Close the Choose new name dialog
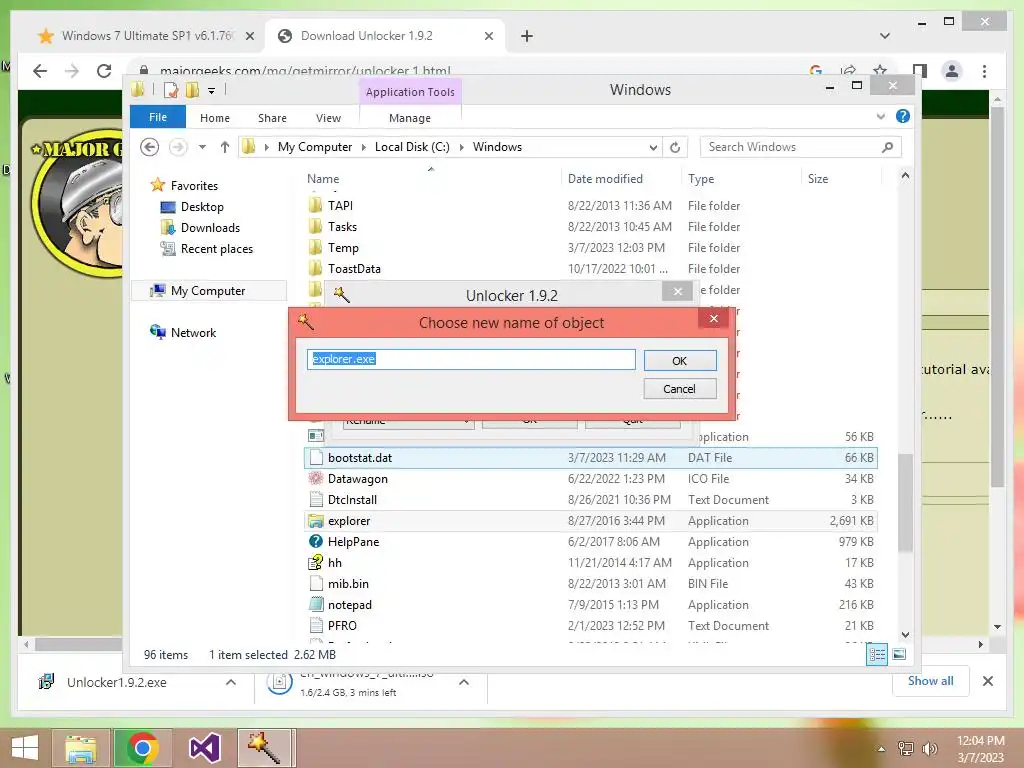 pyautogui.click(x=713, y=319)
